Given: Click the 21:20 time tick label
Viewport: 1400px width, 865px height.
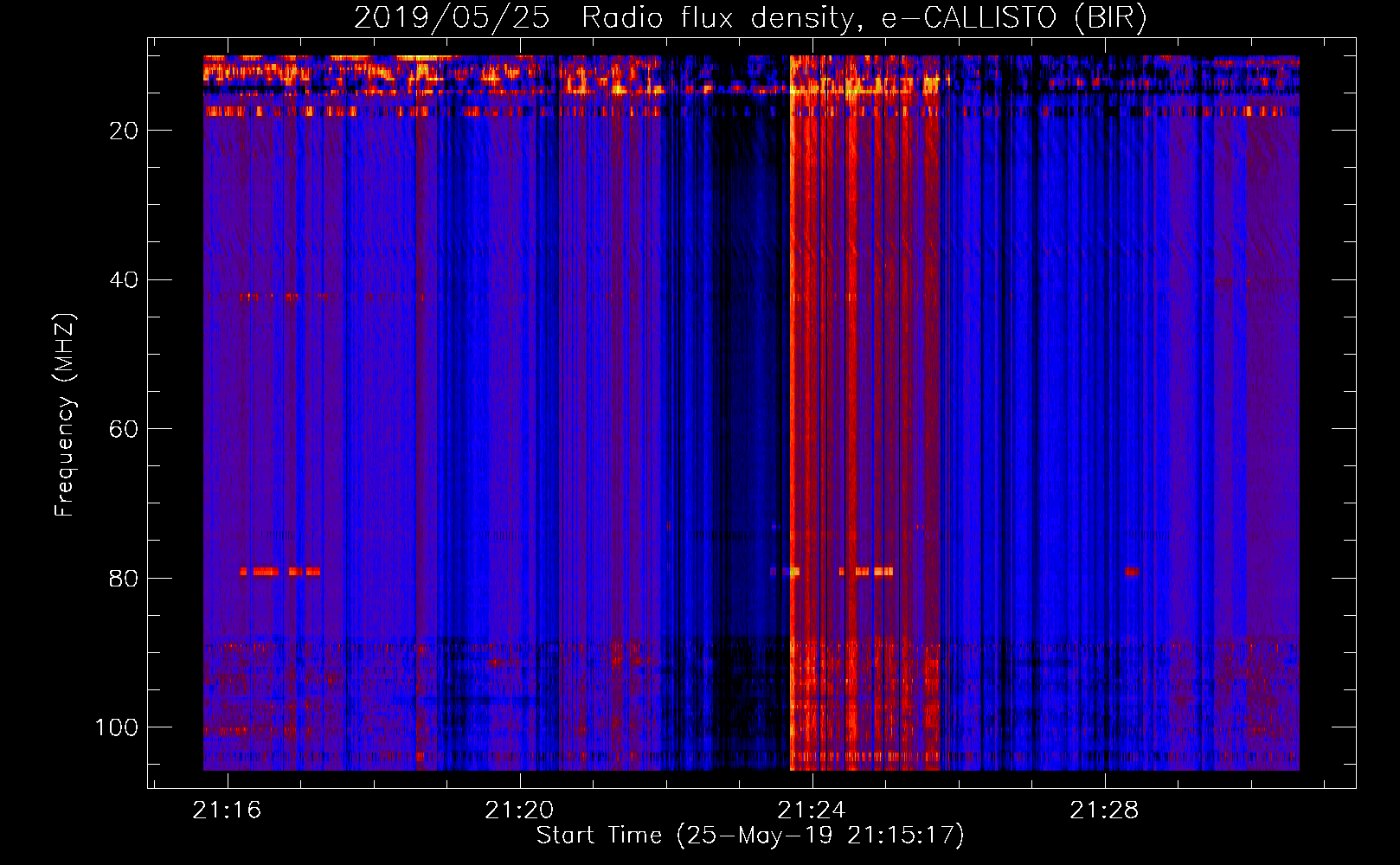Looking at the screenshot, I should (x=519, y=811).
